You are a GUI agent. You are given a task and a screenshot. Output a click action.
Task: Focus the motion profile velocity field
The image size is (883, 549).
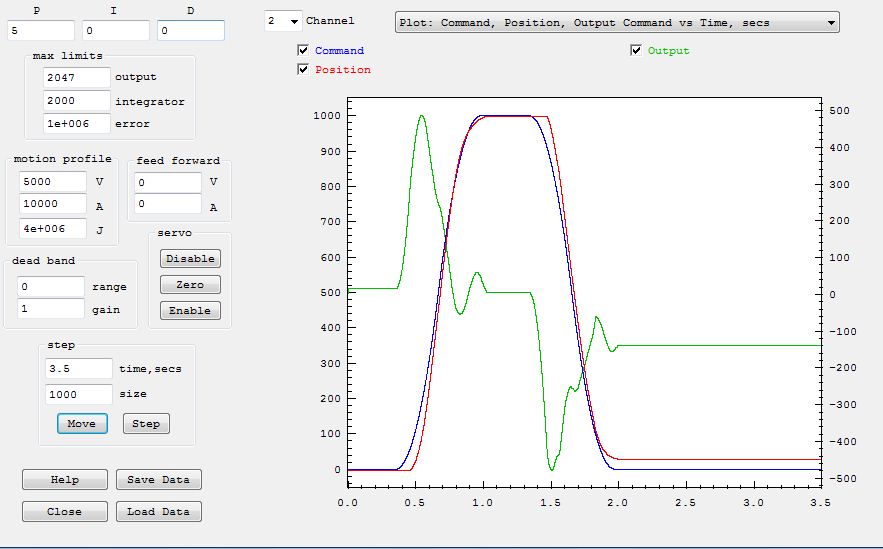52,182
